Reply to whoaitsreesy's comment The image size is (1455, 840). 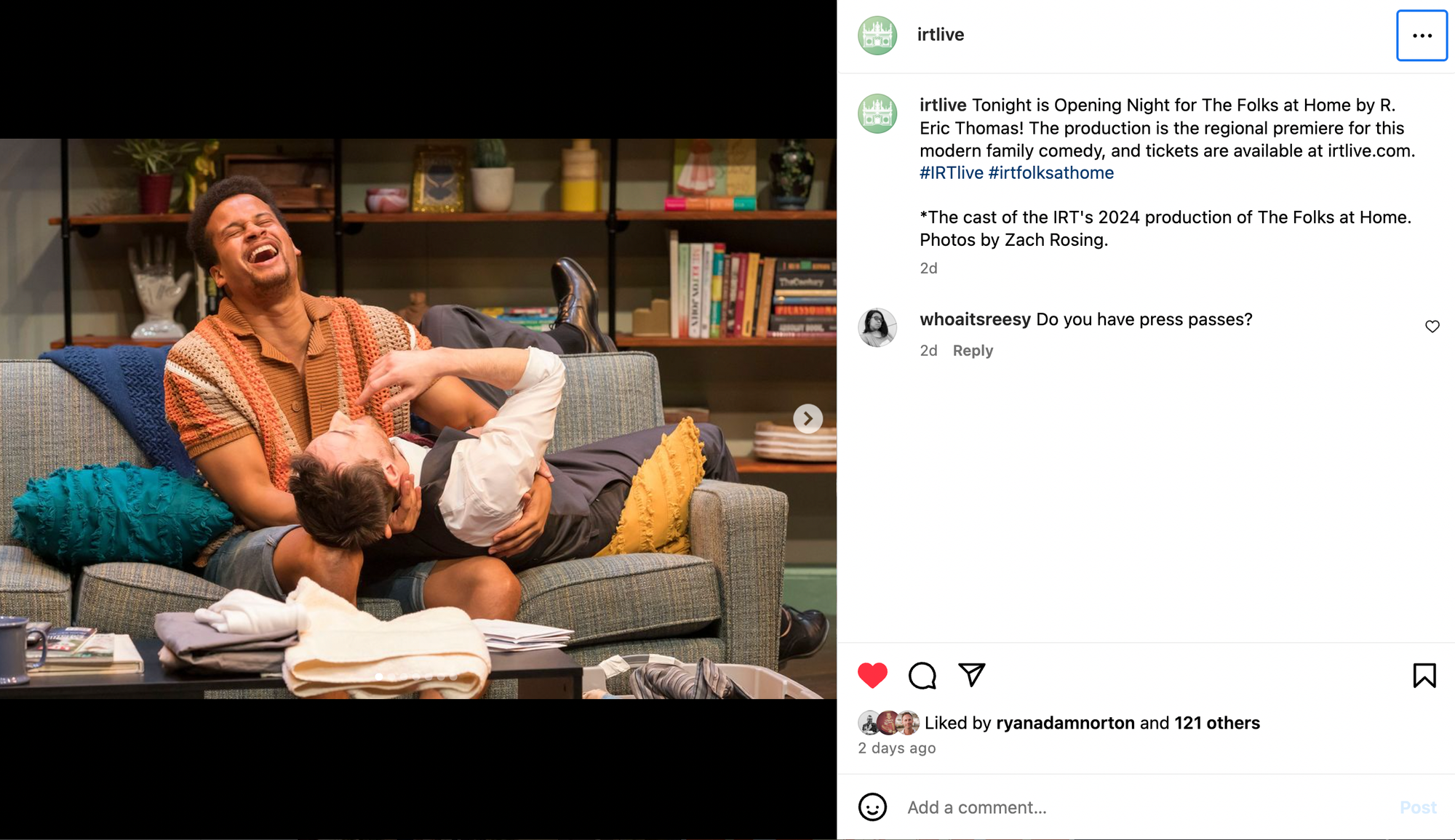[973, 351]
